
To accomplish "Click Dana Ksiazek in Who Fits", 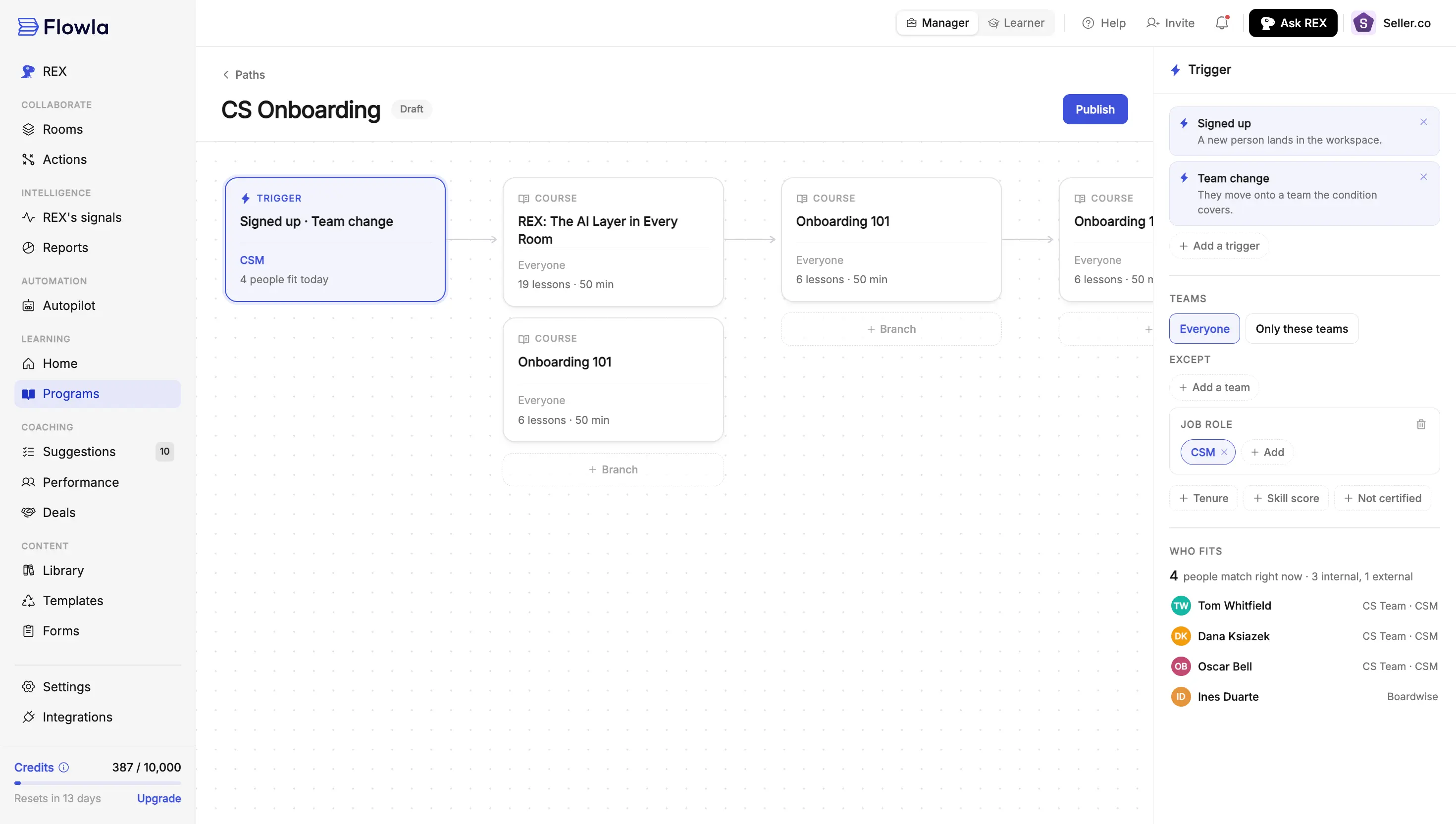I will pyautogui.click(x=1234, y=636).
